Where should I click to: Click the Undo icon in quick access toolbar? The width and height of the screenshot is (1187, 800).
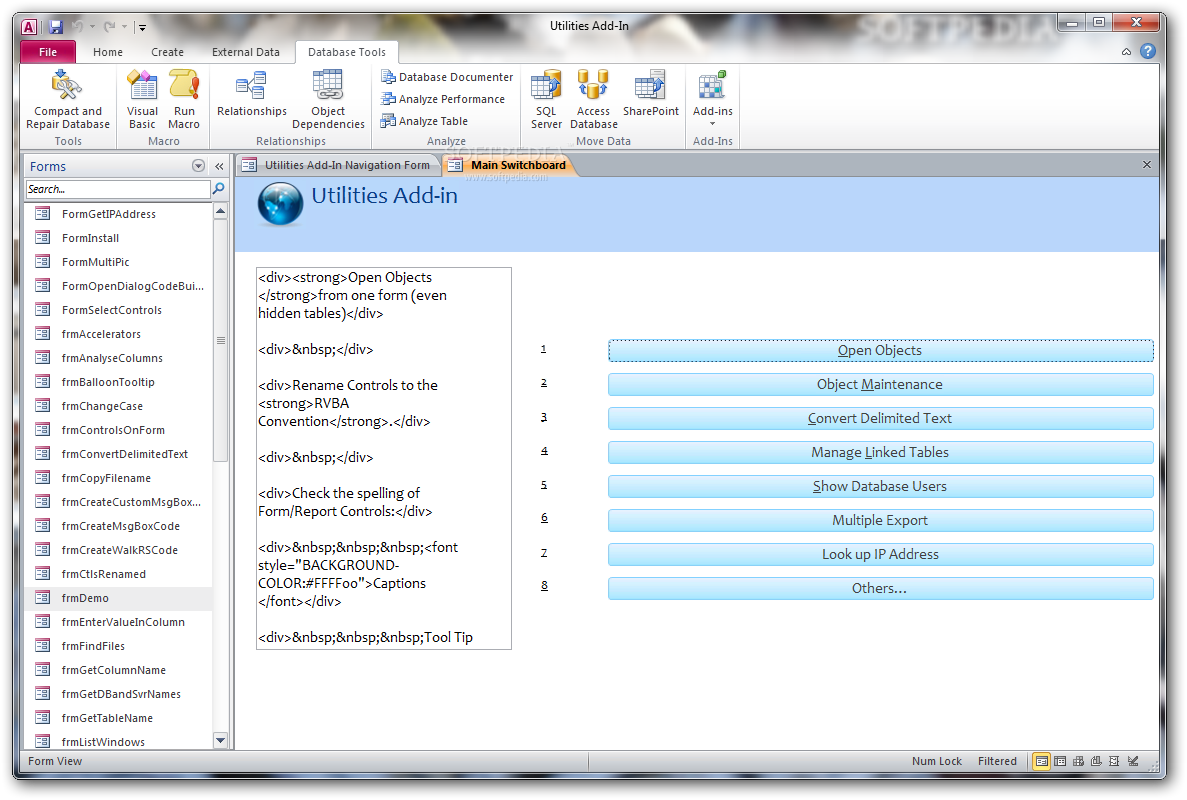pos(77,26)
